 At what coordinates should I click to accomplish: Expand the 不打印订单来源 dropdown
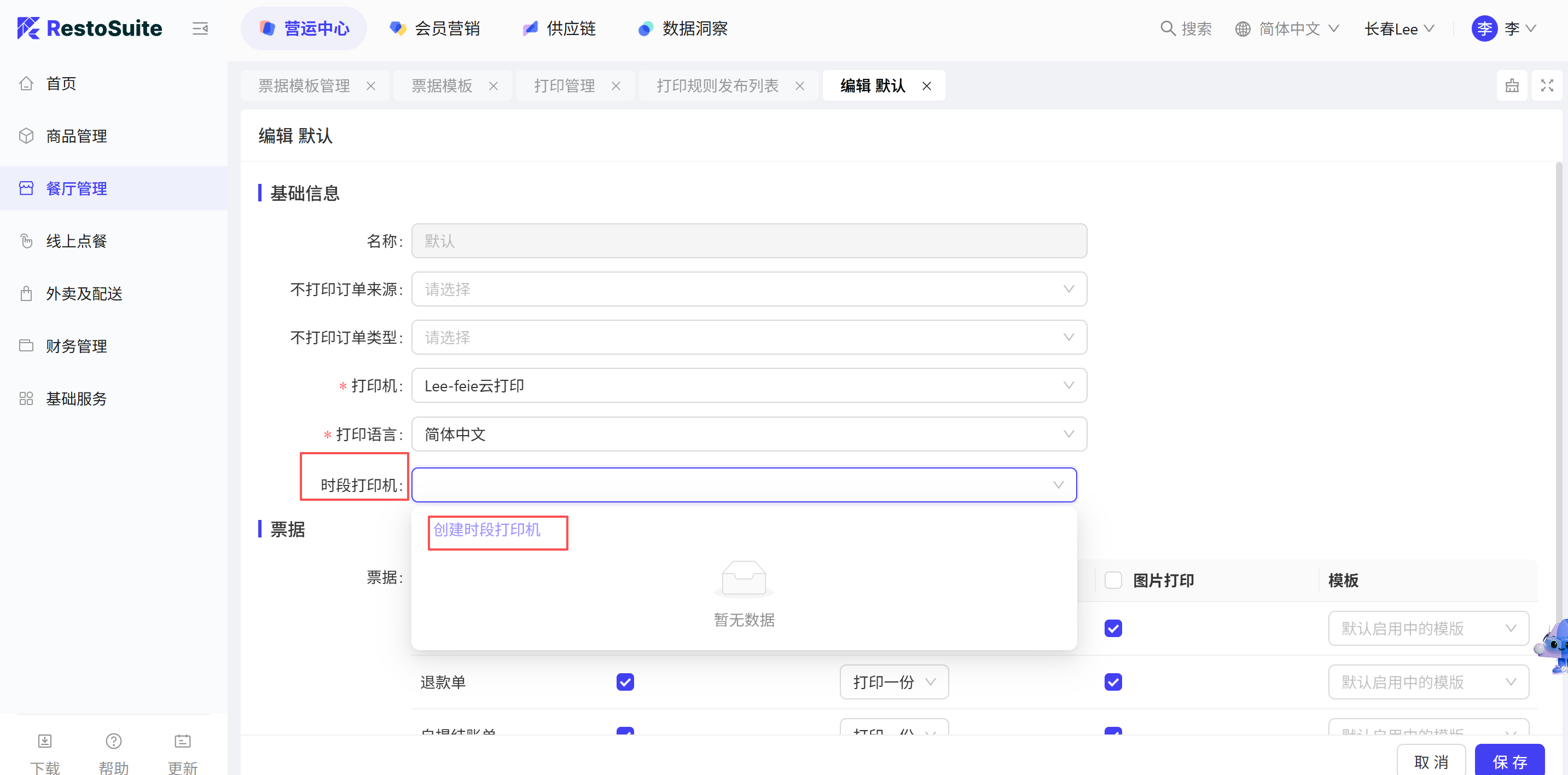(748, 289)
